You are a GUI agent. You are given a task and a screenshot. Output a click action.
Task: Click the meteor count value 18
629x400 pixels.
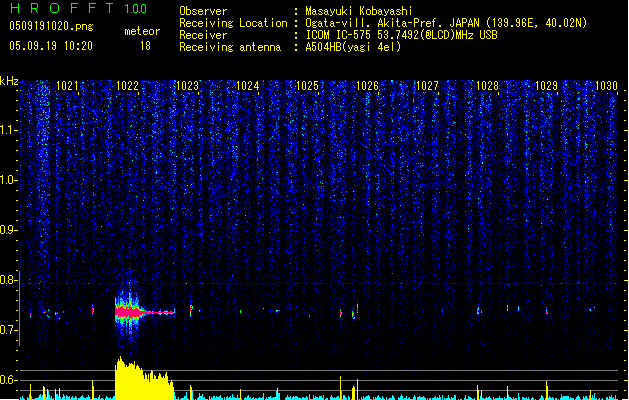(x=145, y=46)
